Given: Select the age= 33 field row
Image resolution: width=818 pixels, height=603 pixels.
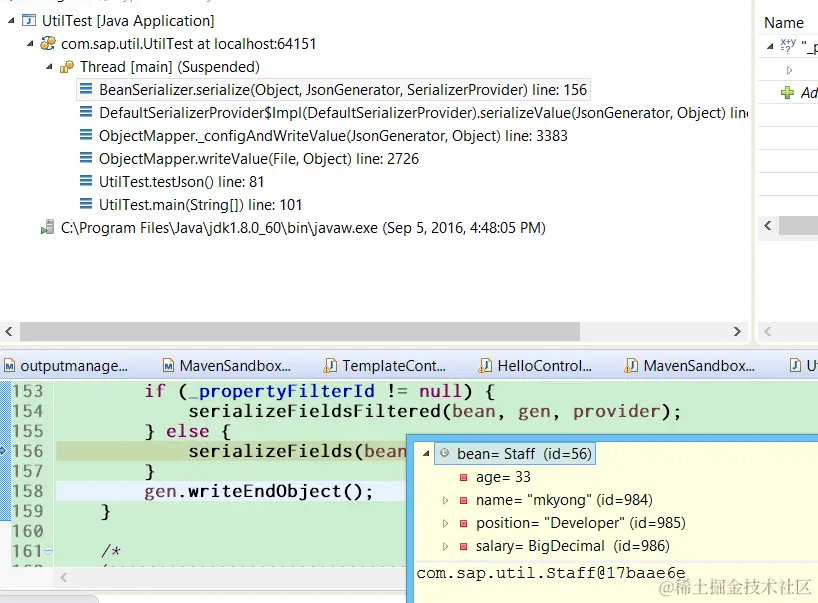Looking at the screenshot, I should click(x=503, y=477).
